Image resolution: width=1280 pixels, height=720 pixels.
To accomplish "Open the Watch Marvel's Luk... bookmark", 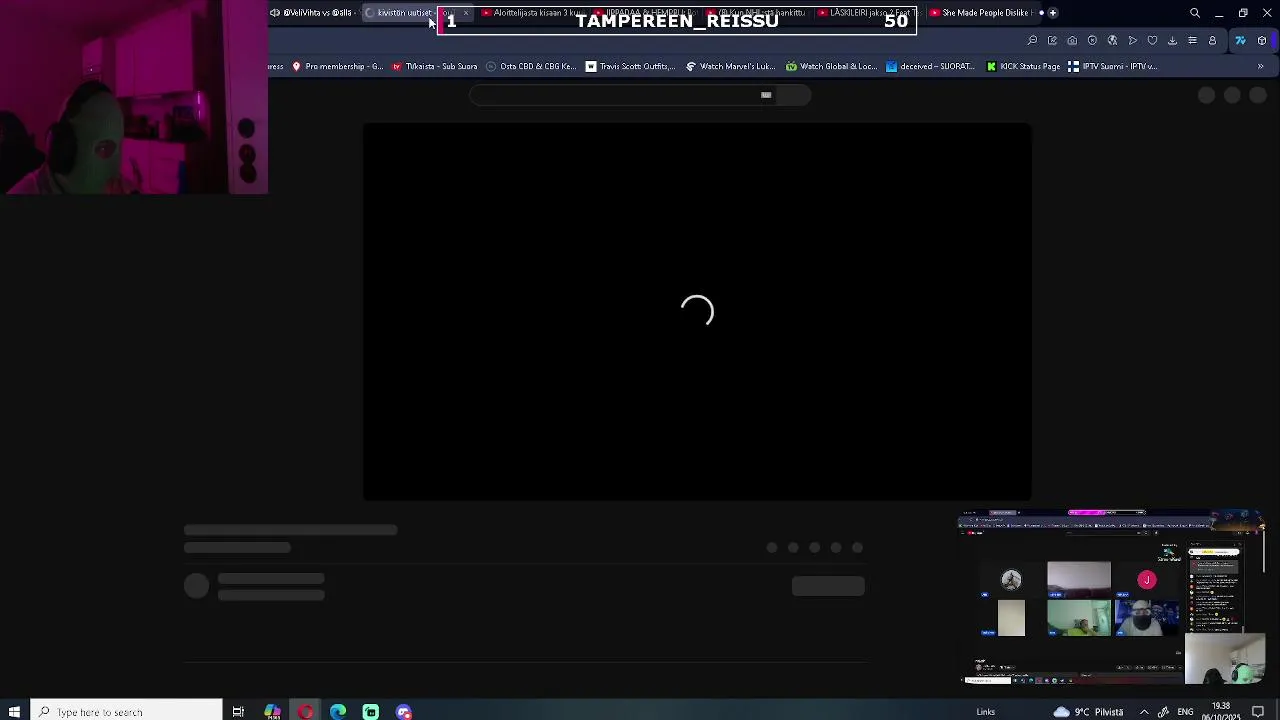I will point(730,67).
